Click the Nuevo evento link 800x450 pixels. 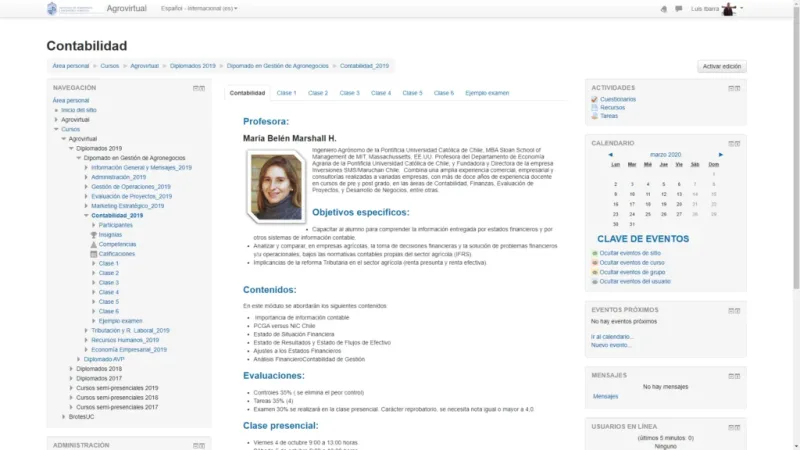611,345
